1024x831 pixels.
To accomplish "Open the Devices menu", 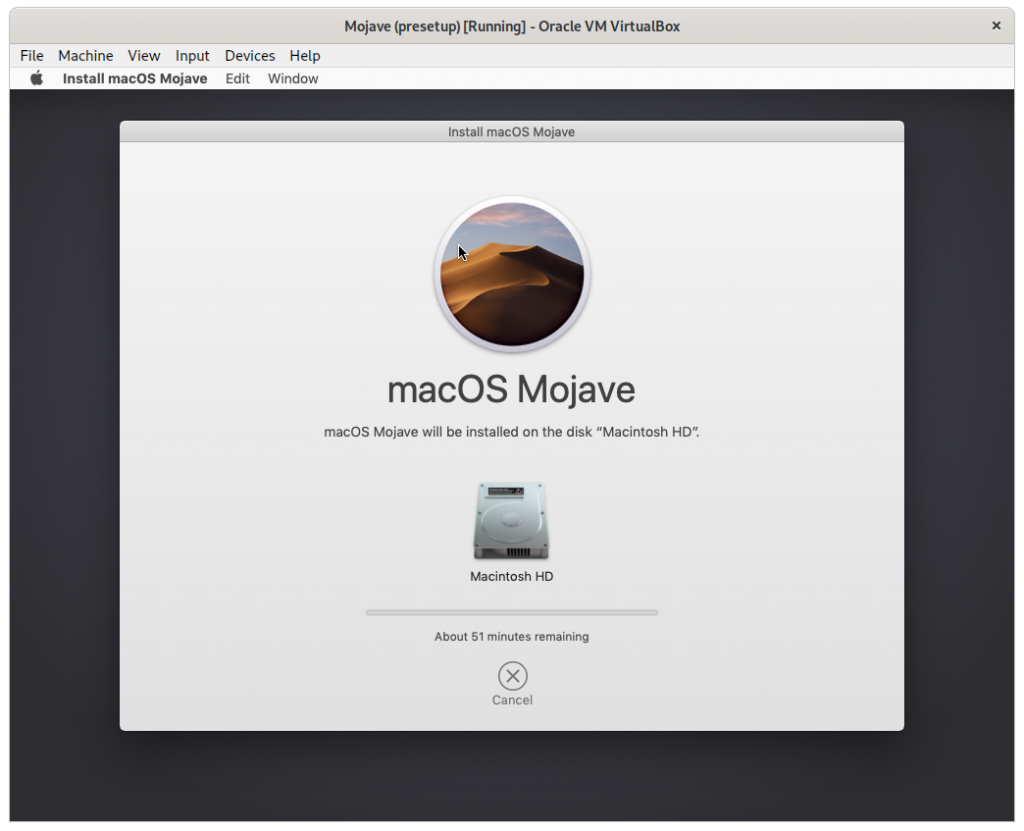I will coord(249,56).
